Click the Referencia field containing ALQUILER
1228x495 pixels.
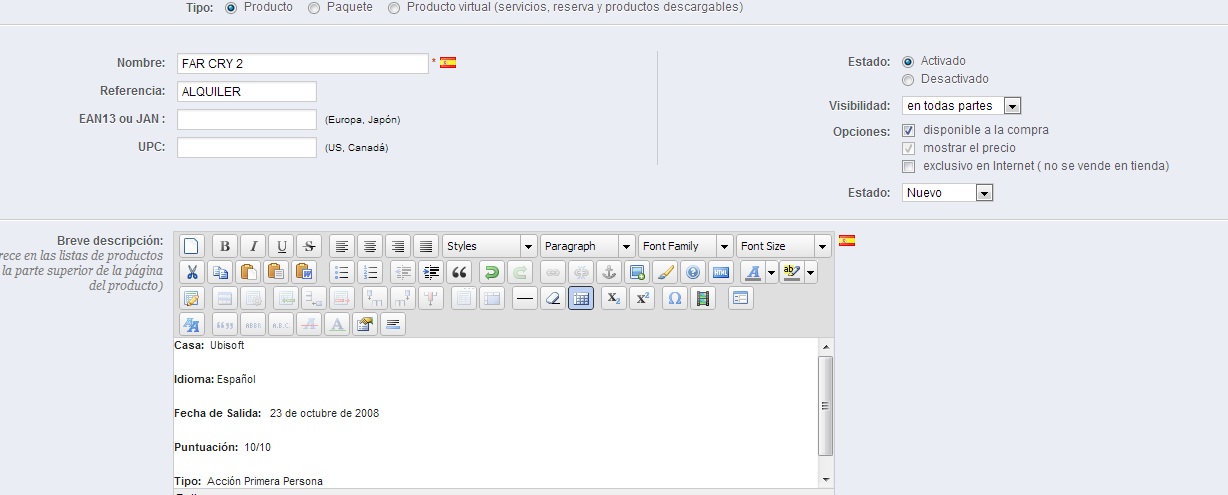(x=247, y=92)
